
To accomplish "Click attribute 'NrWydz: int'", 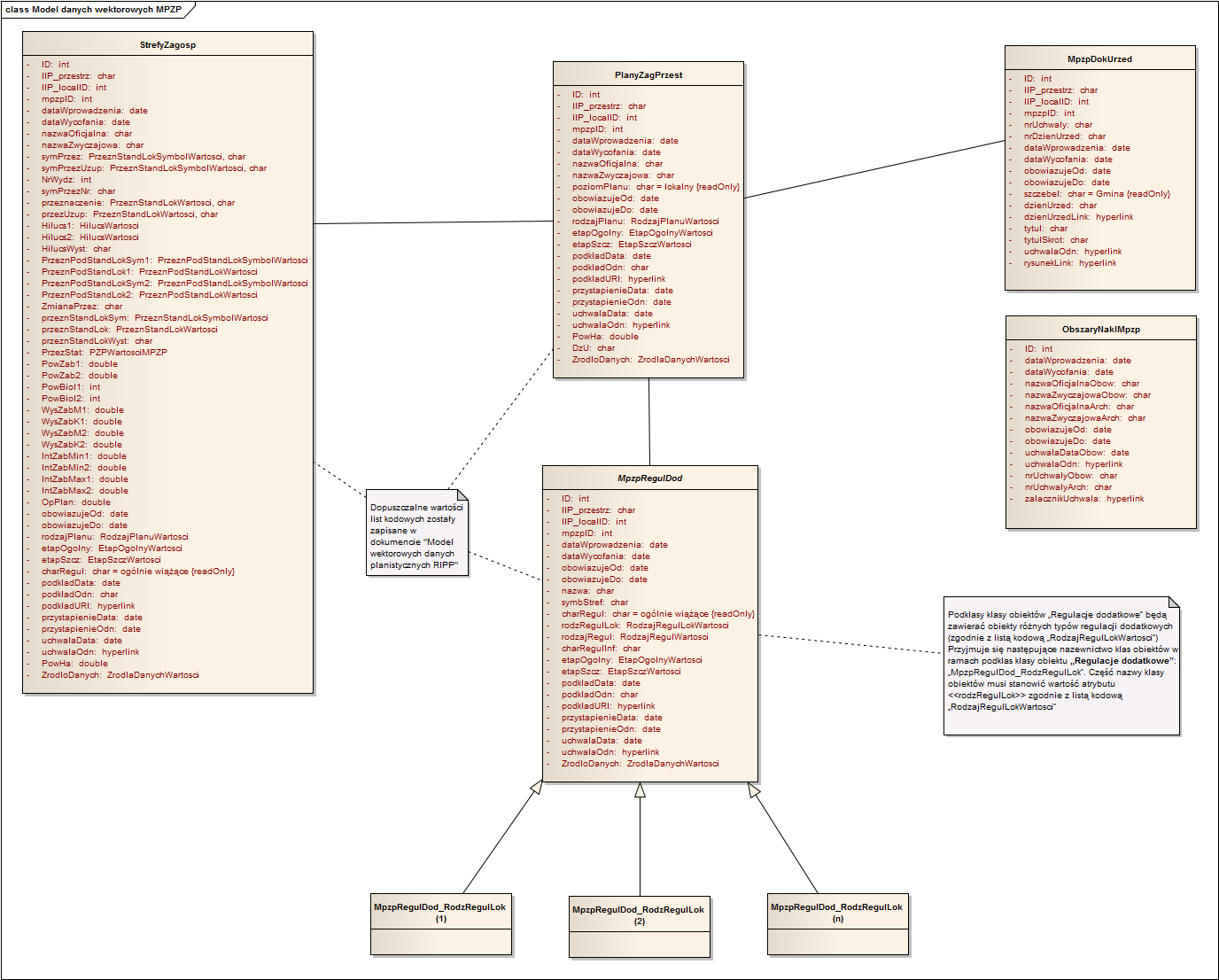I will tap(66, 180).
